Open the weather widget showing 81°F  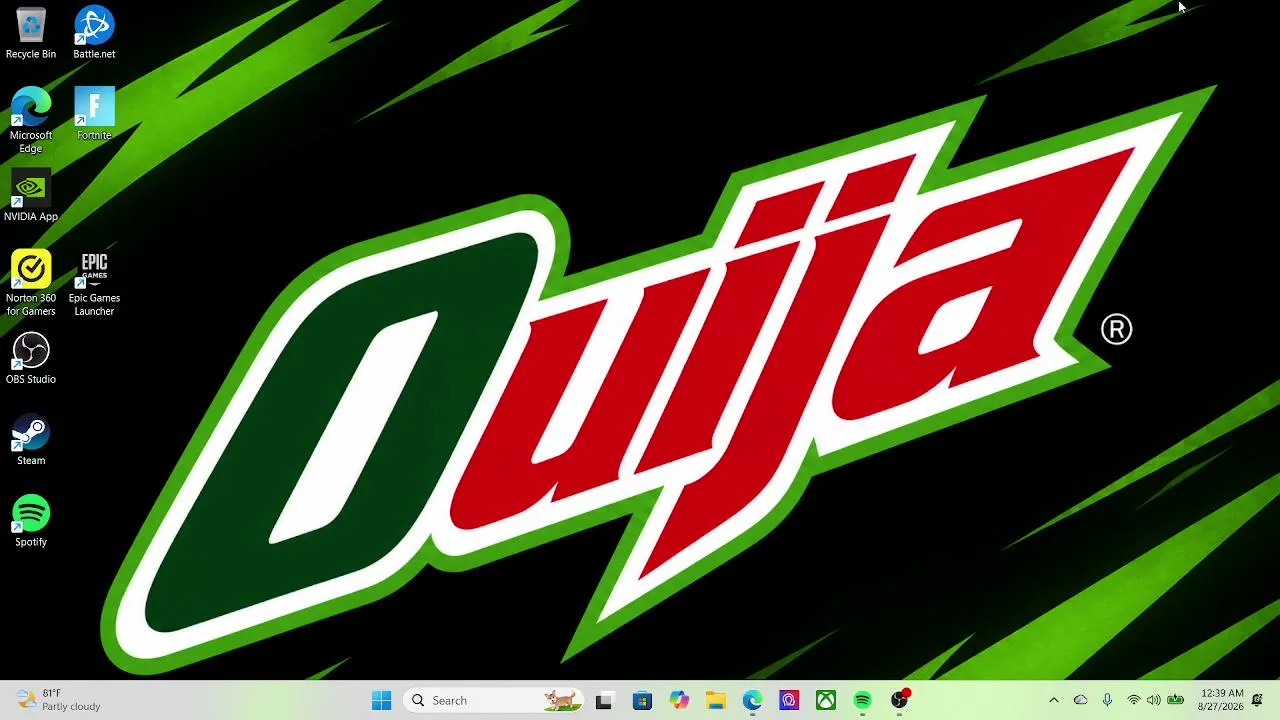(x=60, y=700)
